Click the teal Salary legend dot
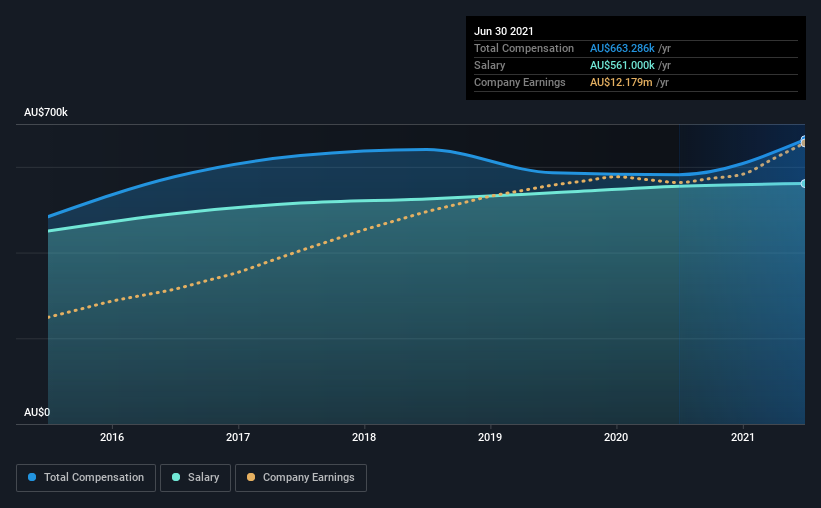This screenshot has height=508, width=821. click(x=176, y=477)
